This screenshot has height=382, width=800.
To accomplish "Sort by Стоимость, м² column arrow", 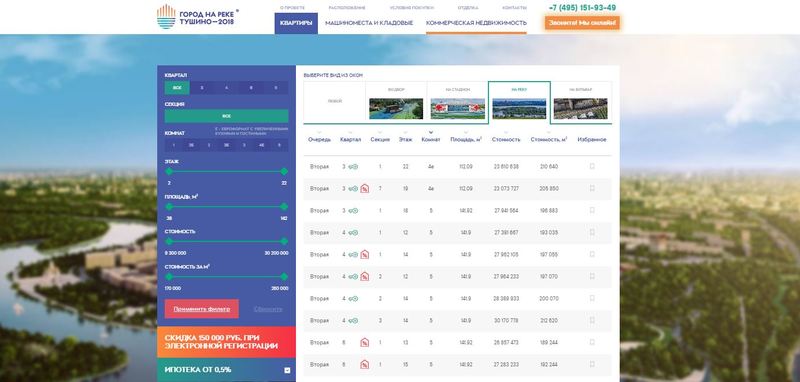I will coord(548,133).
